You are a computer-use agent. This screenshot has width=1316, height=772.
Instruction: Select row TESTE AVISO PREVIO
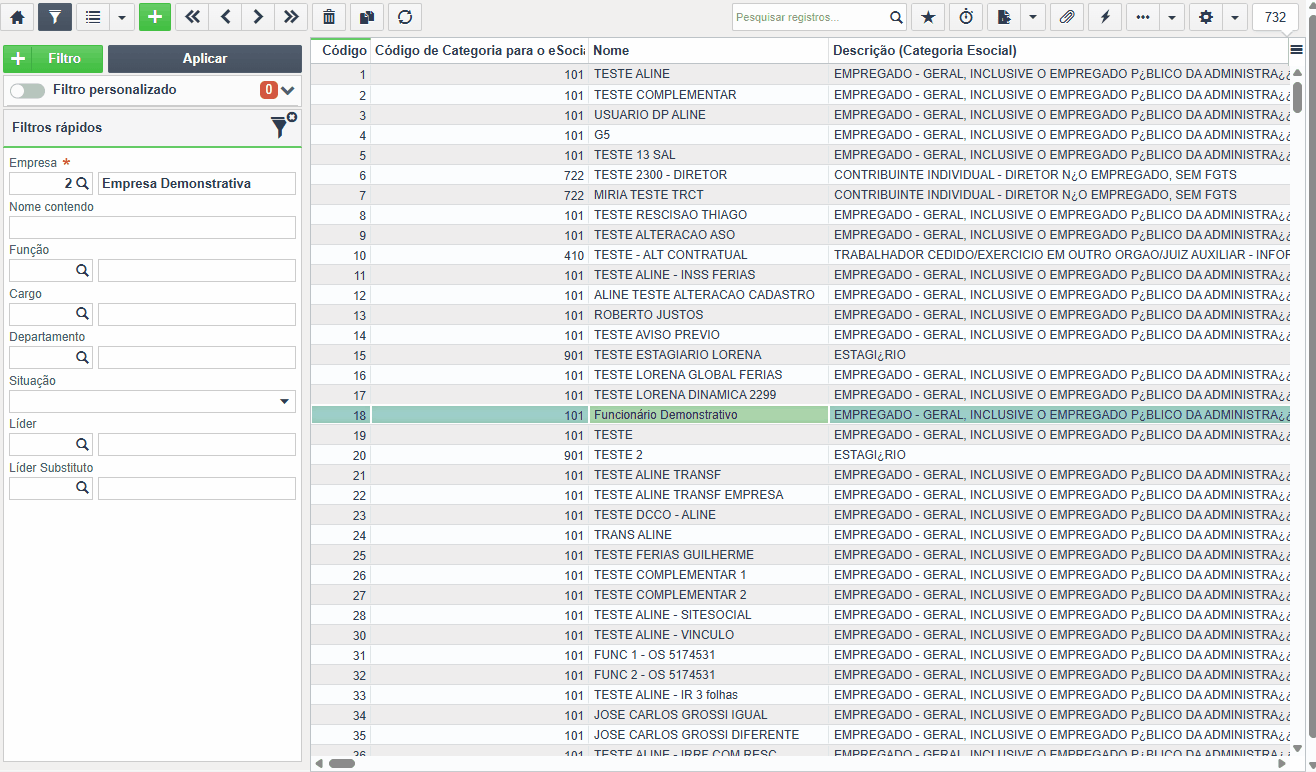point(800,335)
